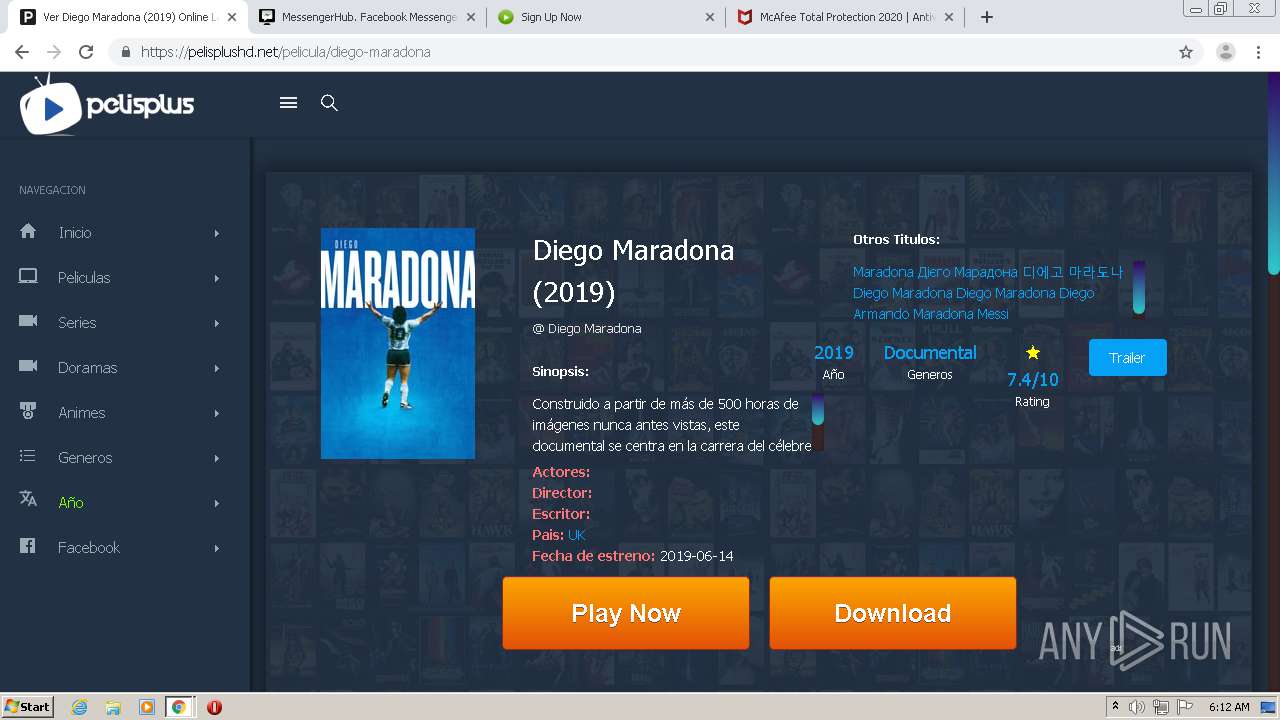
Task: Click the volume tray icon
Action: tap(1137, 707)
